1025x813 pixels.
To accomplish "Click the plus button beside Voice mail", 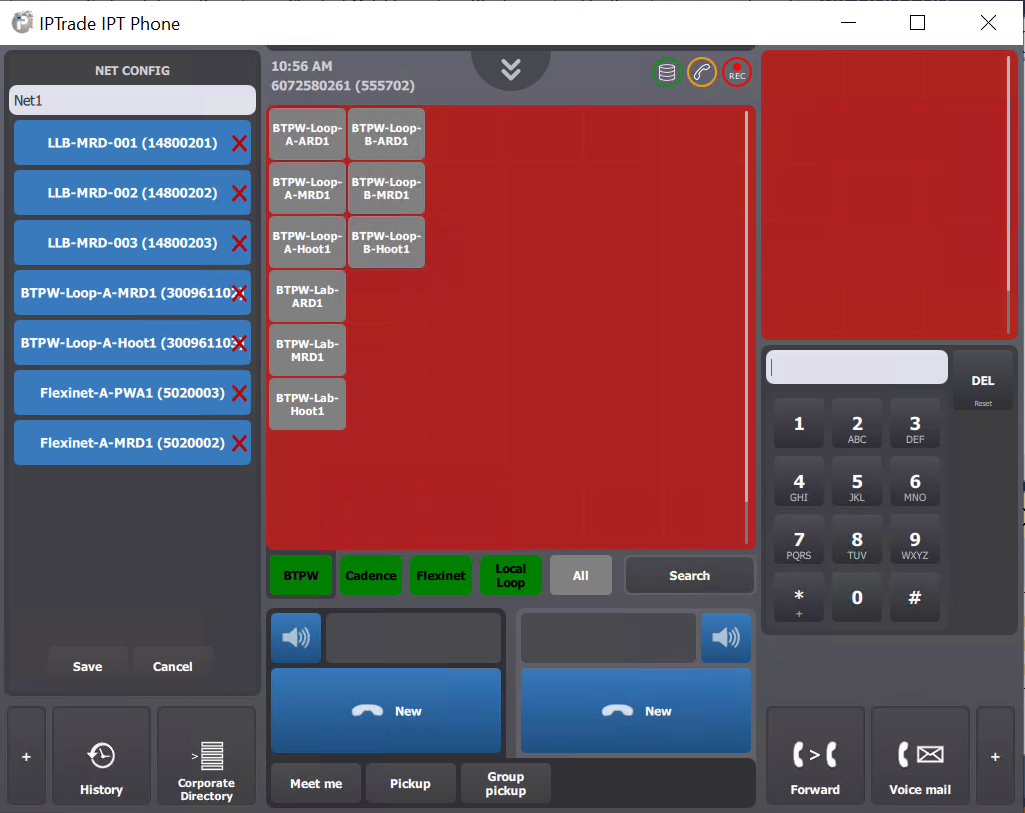I will coord(995,755).
